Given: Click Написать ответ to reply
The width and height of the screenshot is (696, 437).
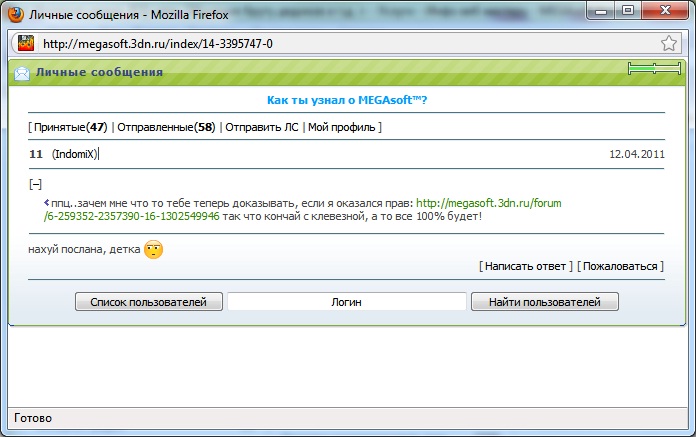Looking at the screenshot, I should pos(526,266).
